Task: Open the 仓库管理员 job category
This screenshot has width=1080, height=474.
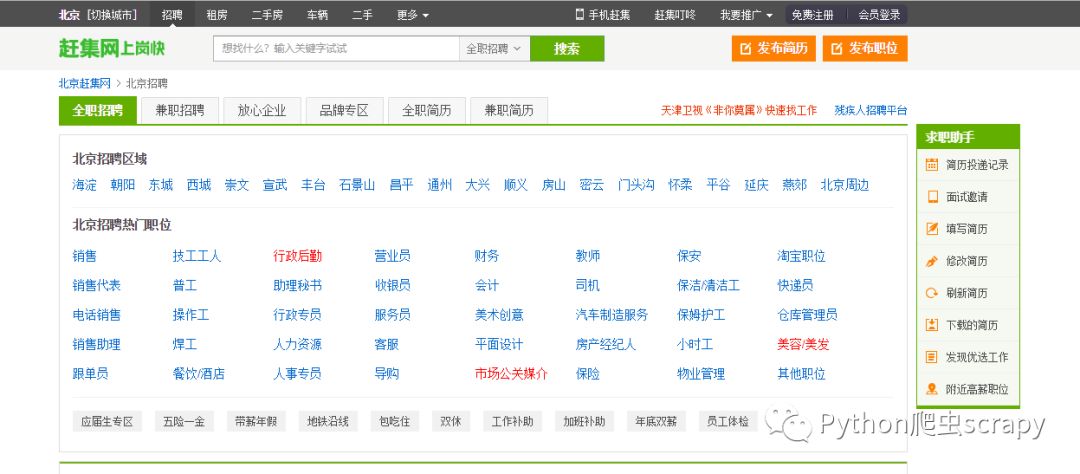Action: tap(807, 315)
